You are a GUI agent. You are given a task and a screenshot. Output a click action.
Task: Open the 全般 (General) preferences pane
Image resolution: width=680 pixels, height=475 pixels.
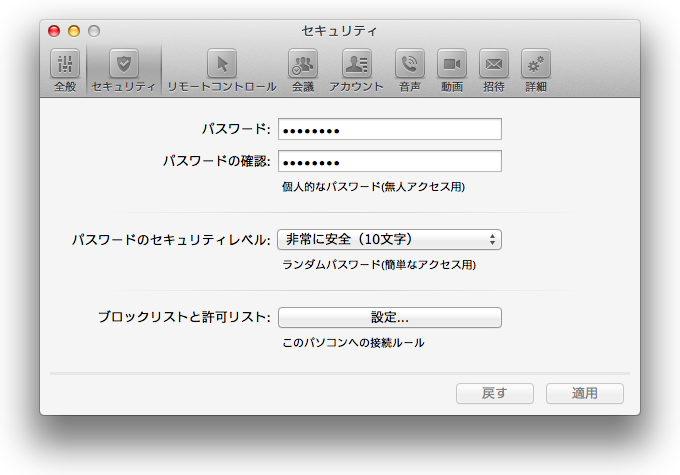click(x=65, y=70)
